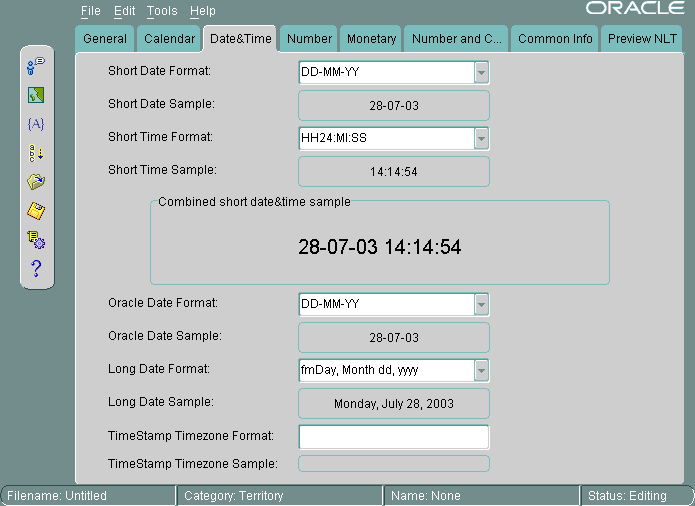Select the Number tab

[x=309, y=39]
